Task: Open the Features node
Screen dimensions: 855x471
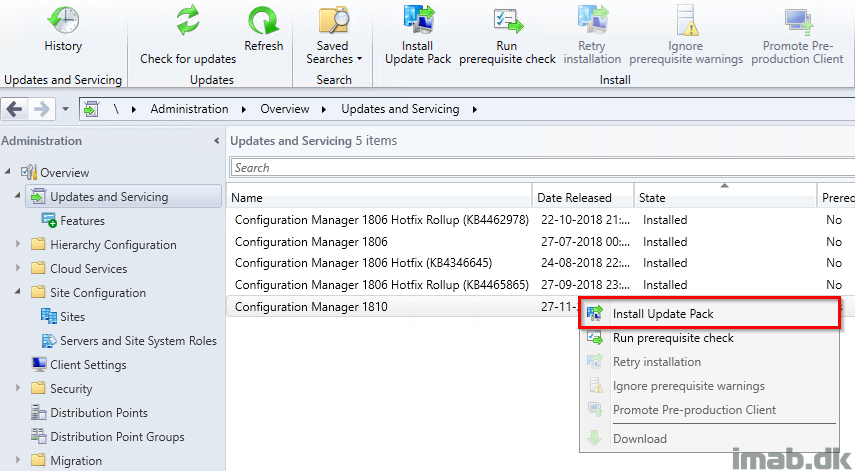Action: pyautogui.click(x=82, y=221)
